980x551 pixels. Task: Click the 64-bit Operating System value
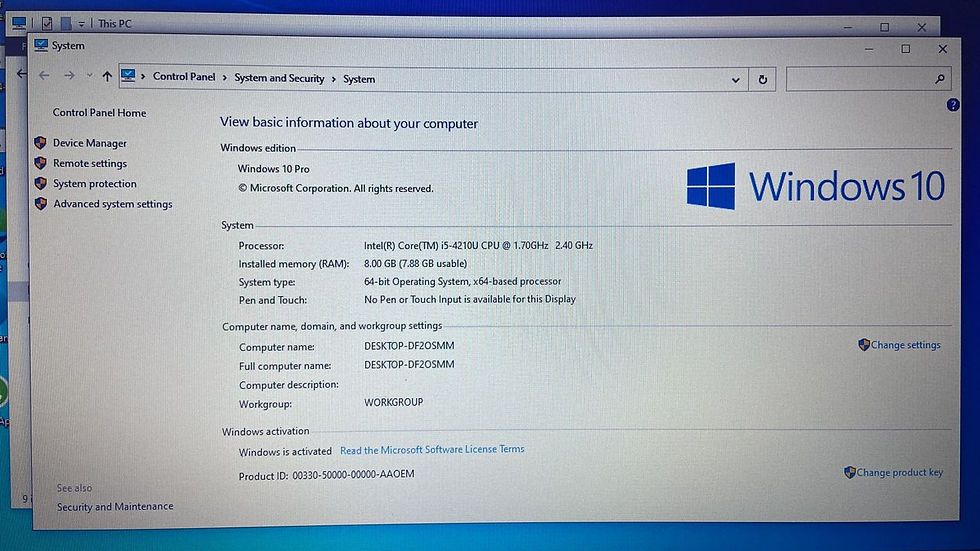462,282
